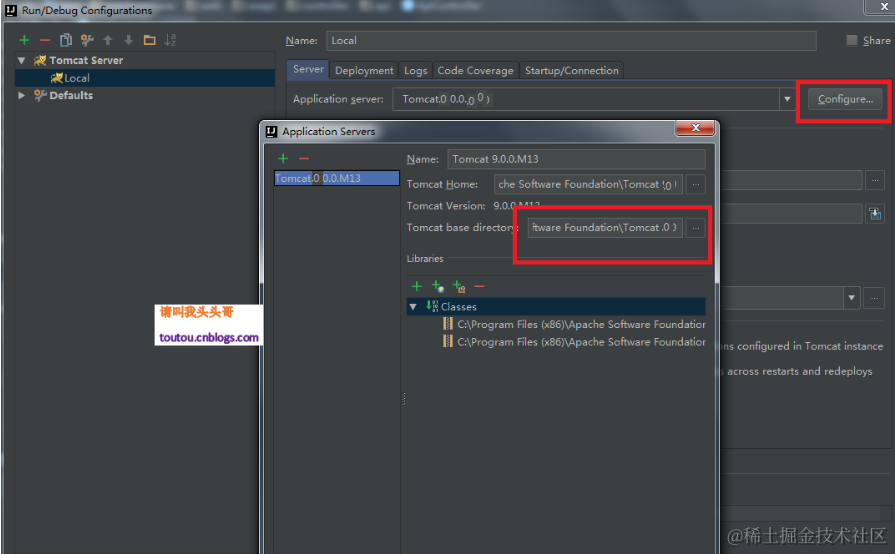The image size is (895, 554).
Task: Click the server Name field Tomcat 9.0.0.M13
Action: tap(576, 159)
